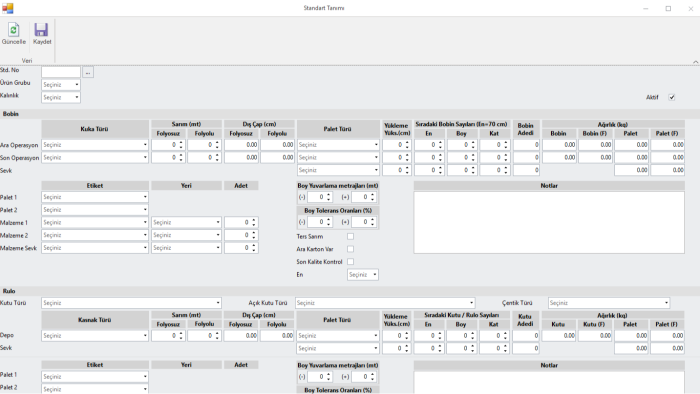This screenshot has width=700, height=394.
Task: Open the Kalınlık dropdown
Action: (61, 97)
